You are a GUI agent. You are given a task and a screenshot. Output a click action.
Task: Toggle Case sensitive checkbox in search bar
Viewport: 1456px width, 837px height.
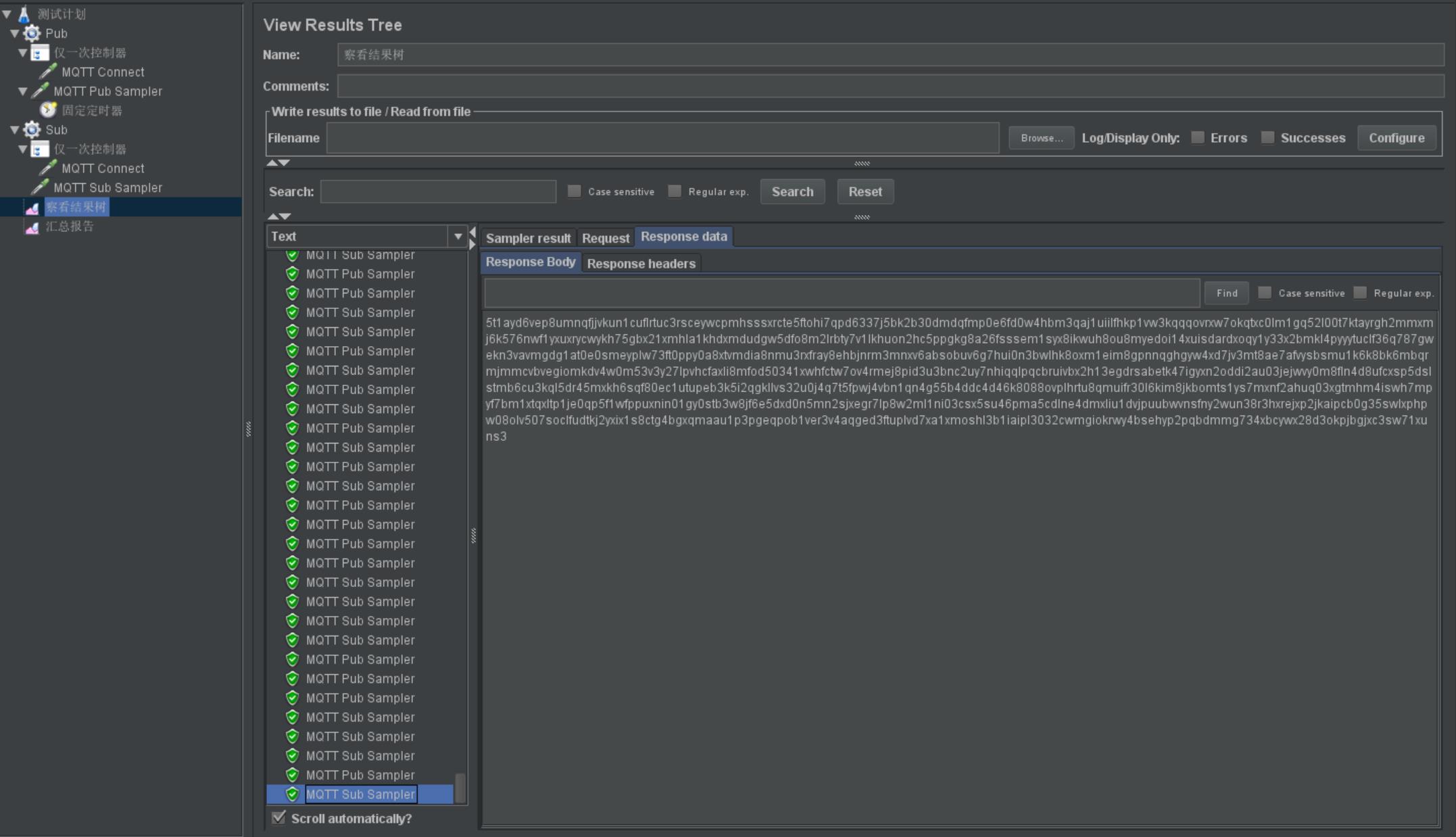(574, 191)
